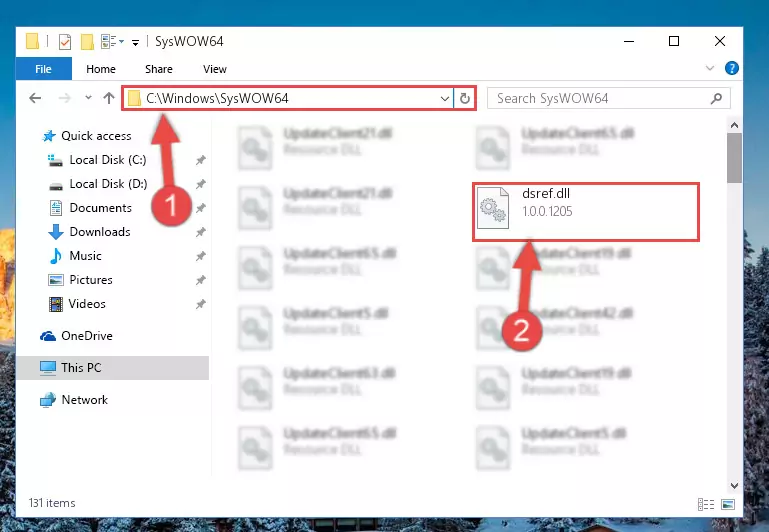Go forward using the Forward arrow
Screen dimensions: 769x532
point(64,98)
